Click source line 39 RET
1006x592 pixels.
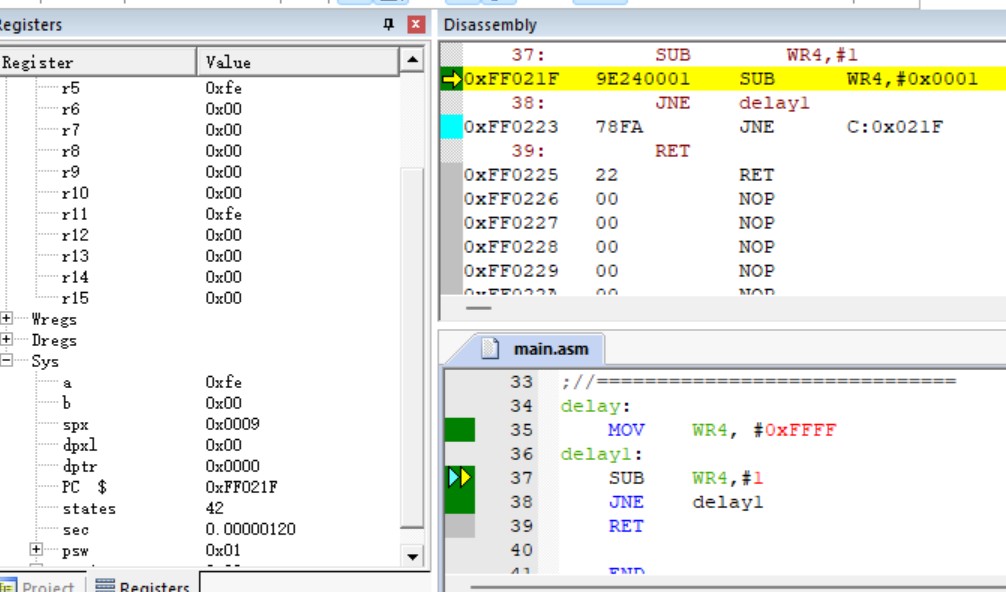pyautogui.click(x=626, y=526)
